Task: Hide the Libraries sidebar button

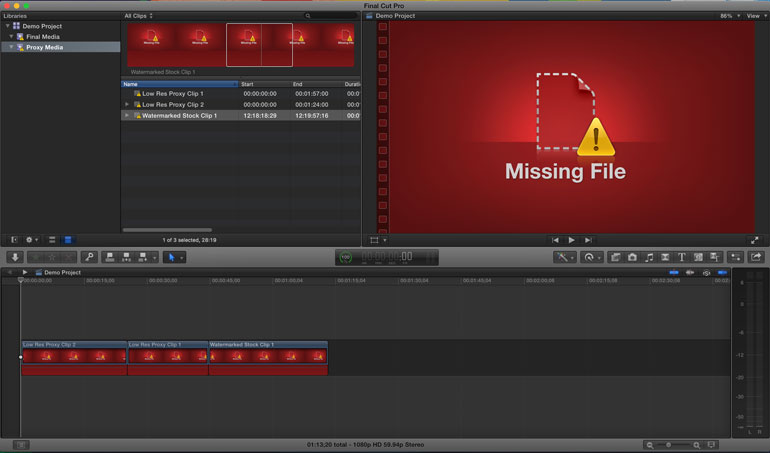Action: [x=14, y=240]
